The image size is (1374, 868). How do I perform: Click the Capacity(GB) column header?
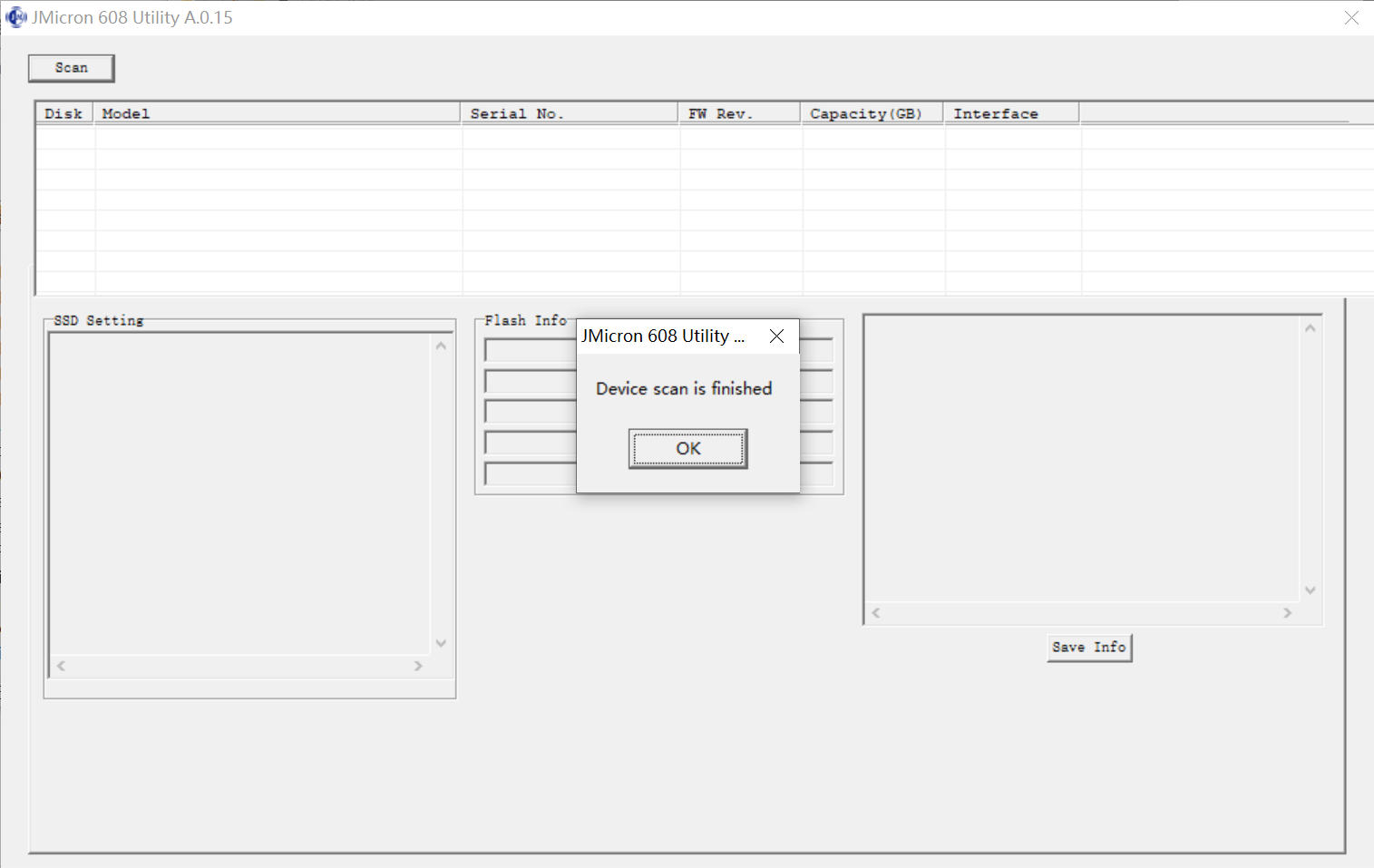pyautogui.click(x=872, y=113)
